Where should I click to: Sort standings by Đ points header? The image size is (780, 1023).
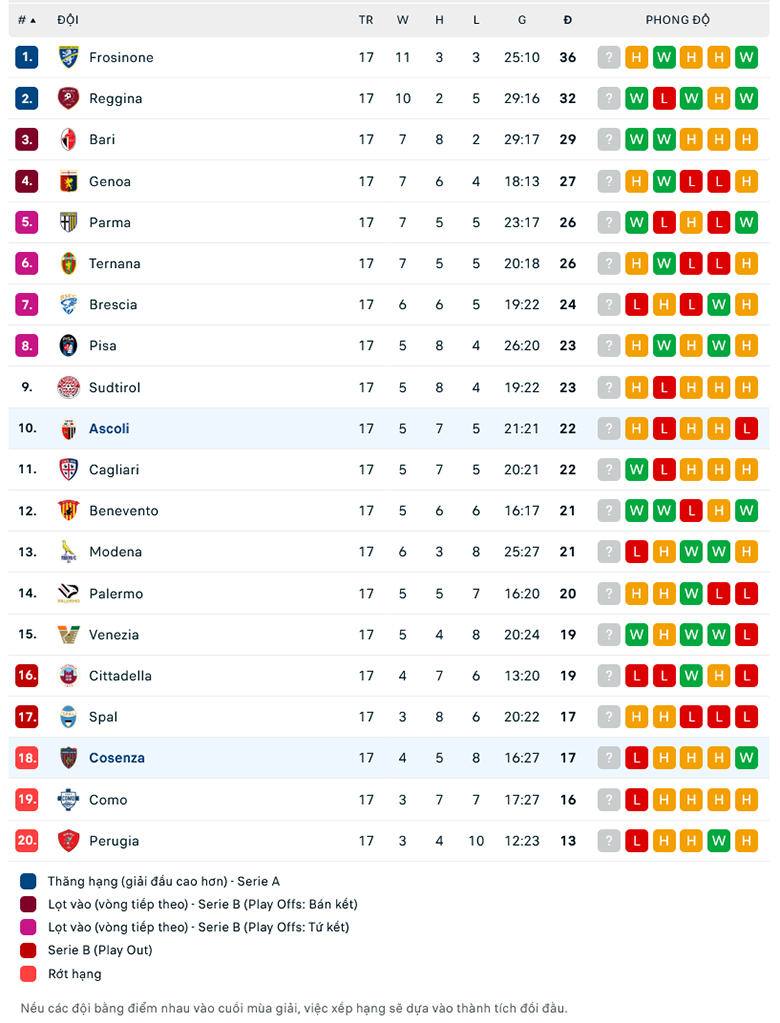(567, 20)
